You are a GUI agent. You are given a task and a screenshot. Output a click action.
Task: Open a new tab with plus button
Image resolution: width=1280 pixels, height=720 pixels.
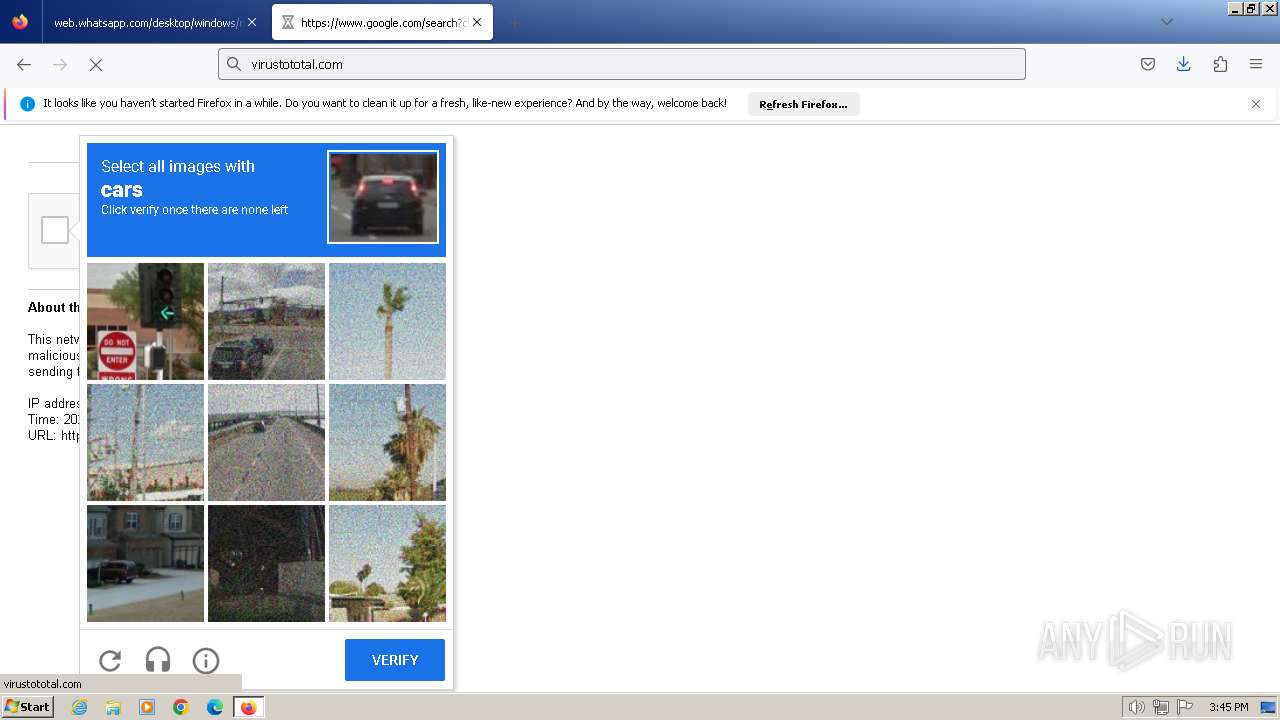[514, 22]
